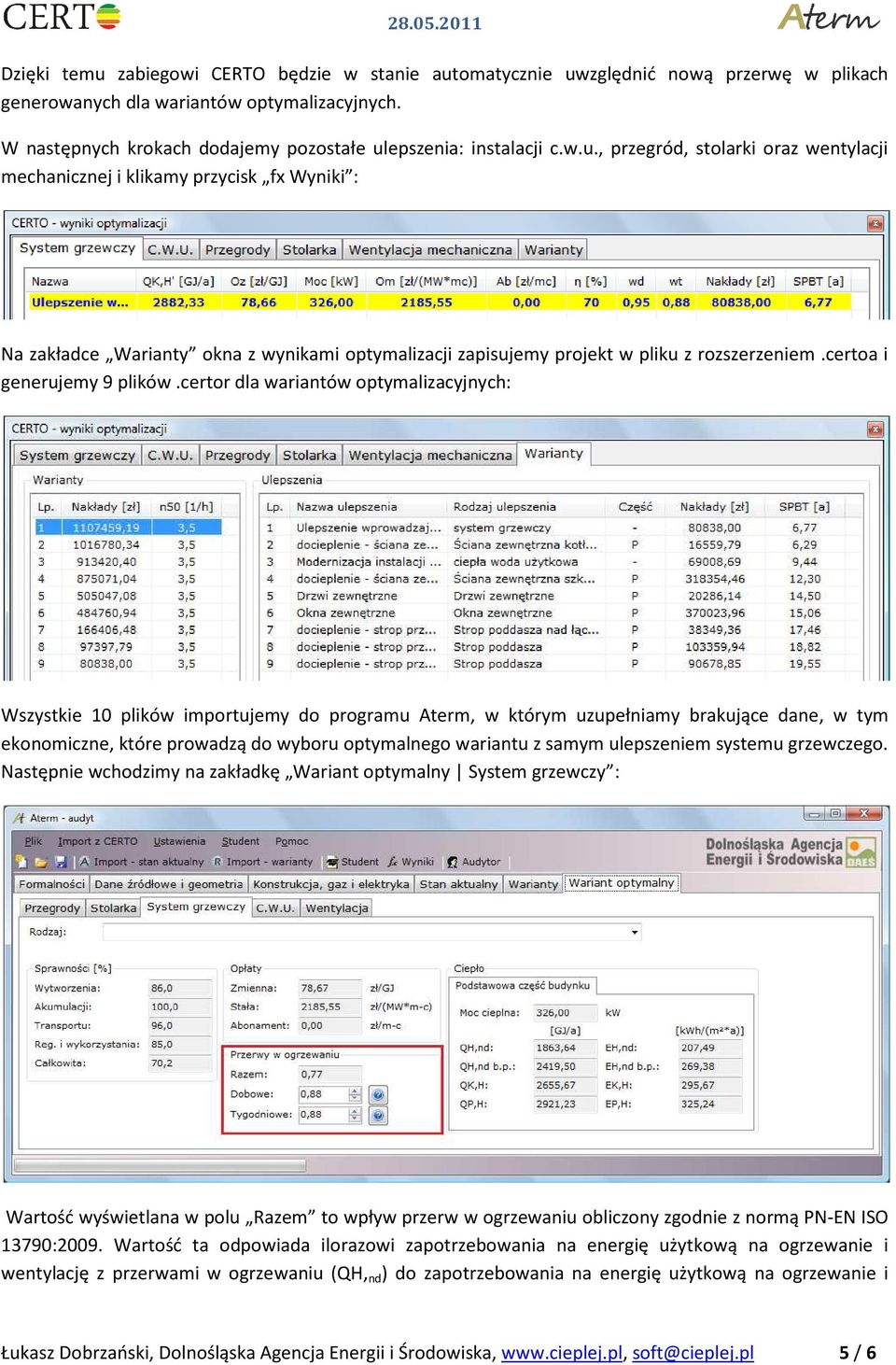Expand the Rodzaj dropdown list
The height and width of the screenshot is (1365, 896).
[x=635, y=933]
